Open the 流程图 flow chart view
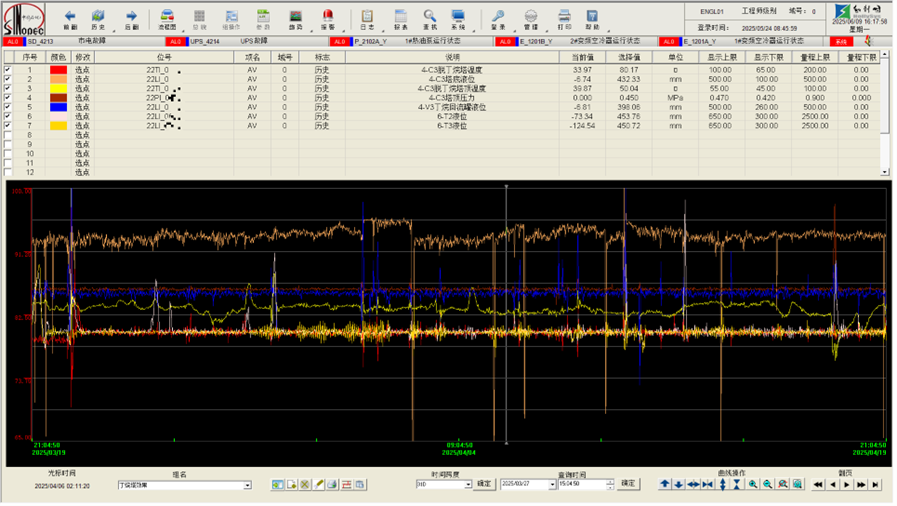 pyautogui.click(x=168, y=18)
